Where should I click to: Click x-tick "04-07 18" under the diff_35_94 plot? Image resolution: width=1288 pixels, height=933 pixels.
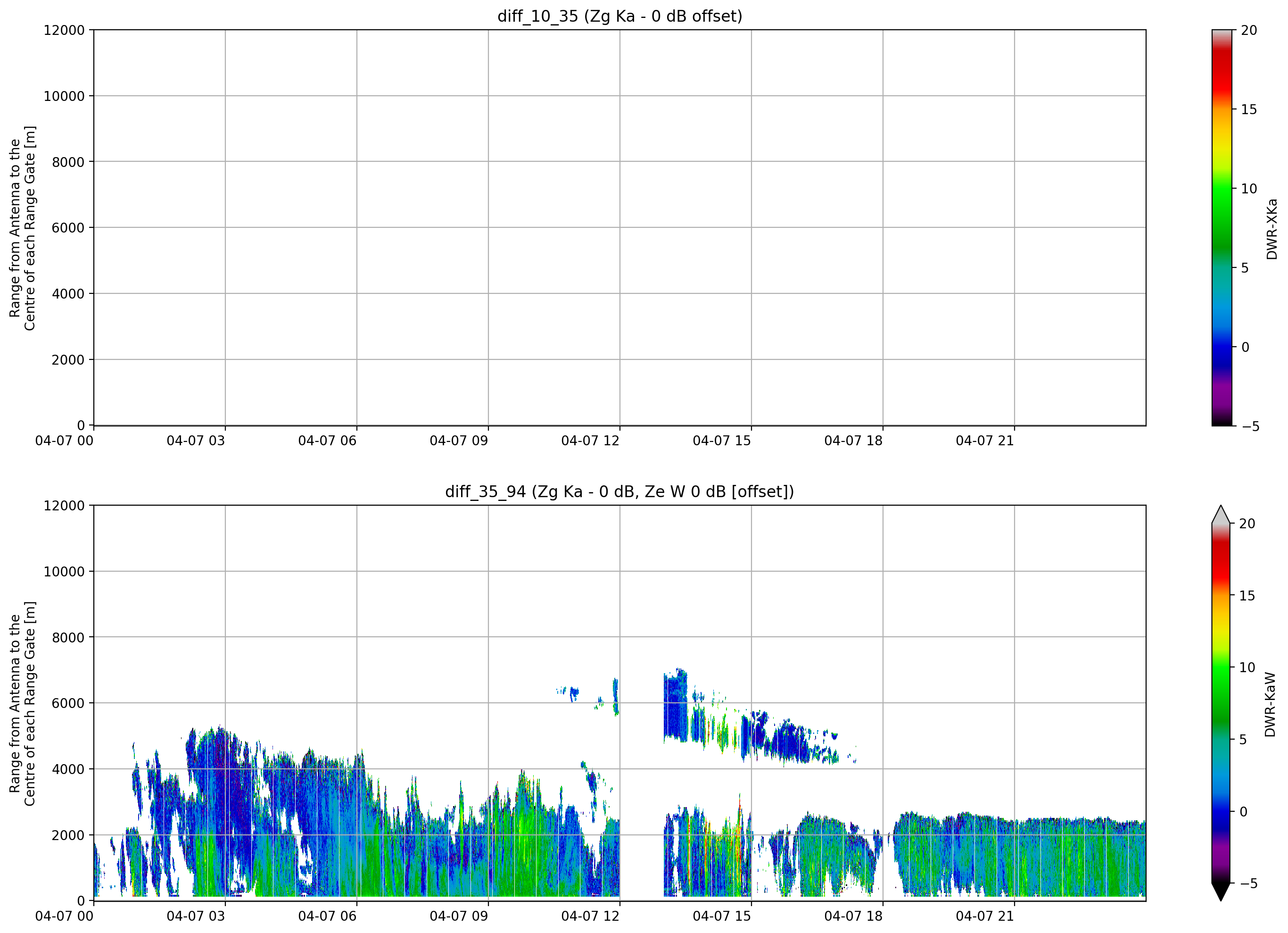coord(853,916)
